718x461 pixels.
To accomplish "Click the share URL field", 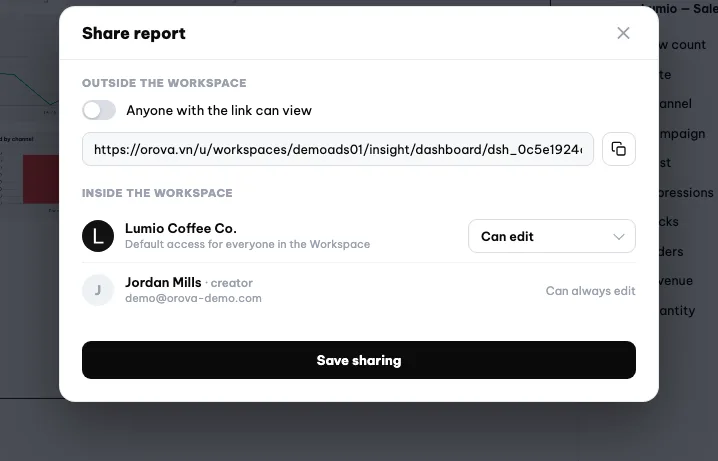I will pos(338,149).
